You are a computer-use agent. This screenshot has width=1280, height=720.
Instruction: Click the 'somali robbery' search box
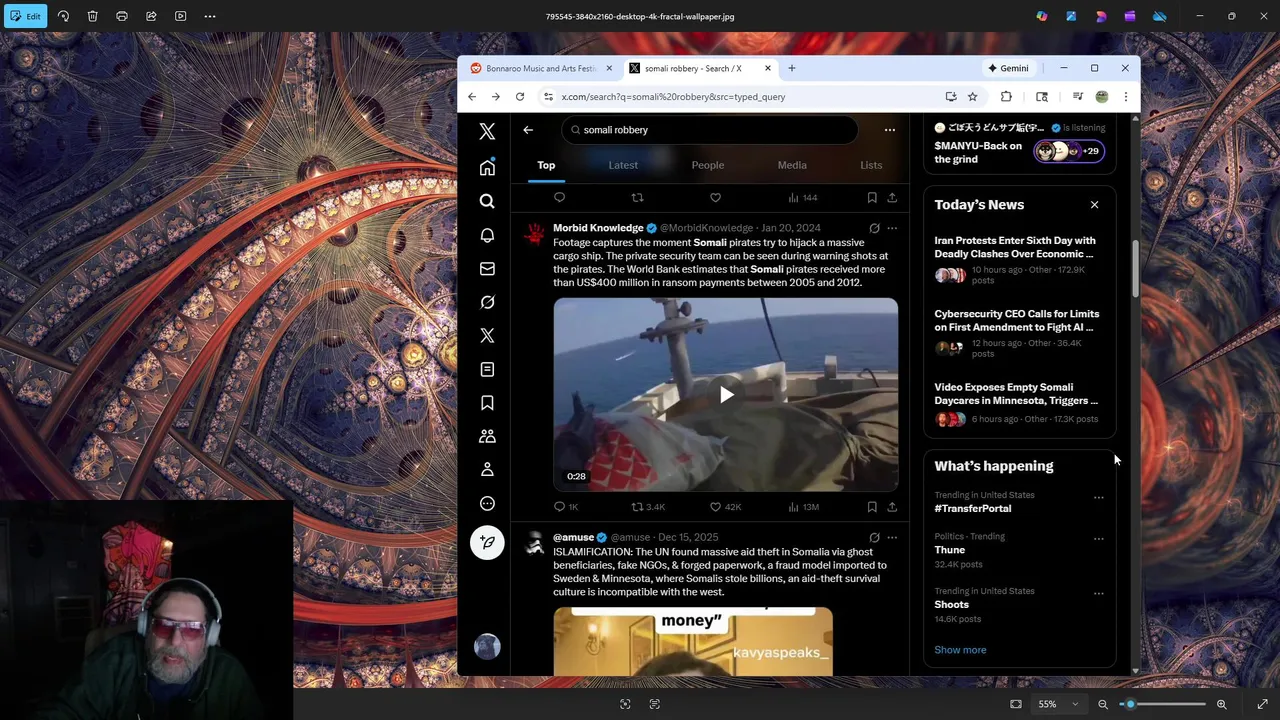point(709,130)
